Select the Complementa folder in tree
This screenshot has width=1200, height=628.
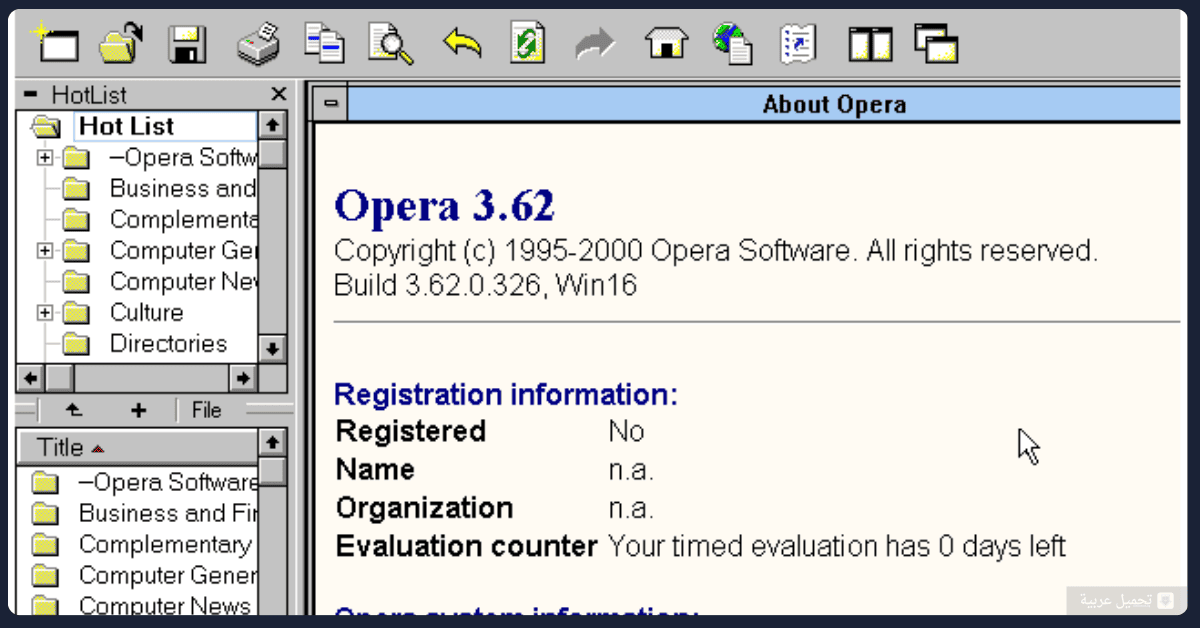pyautogui.click(x=182, y=220)
